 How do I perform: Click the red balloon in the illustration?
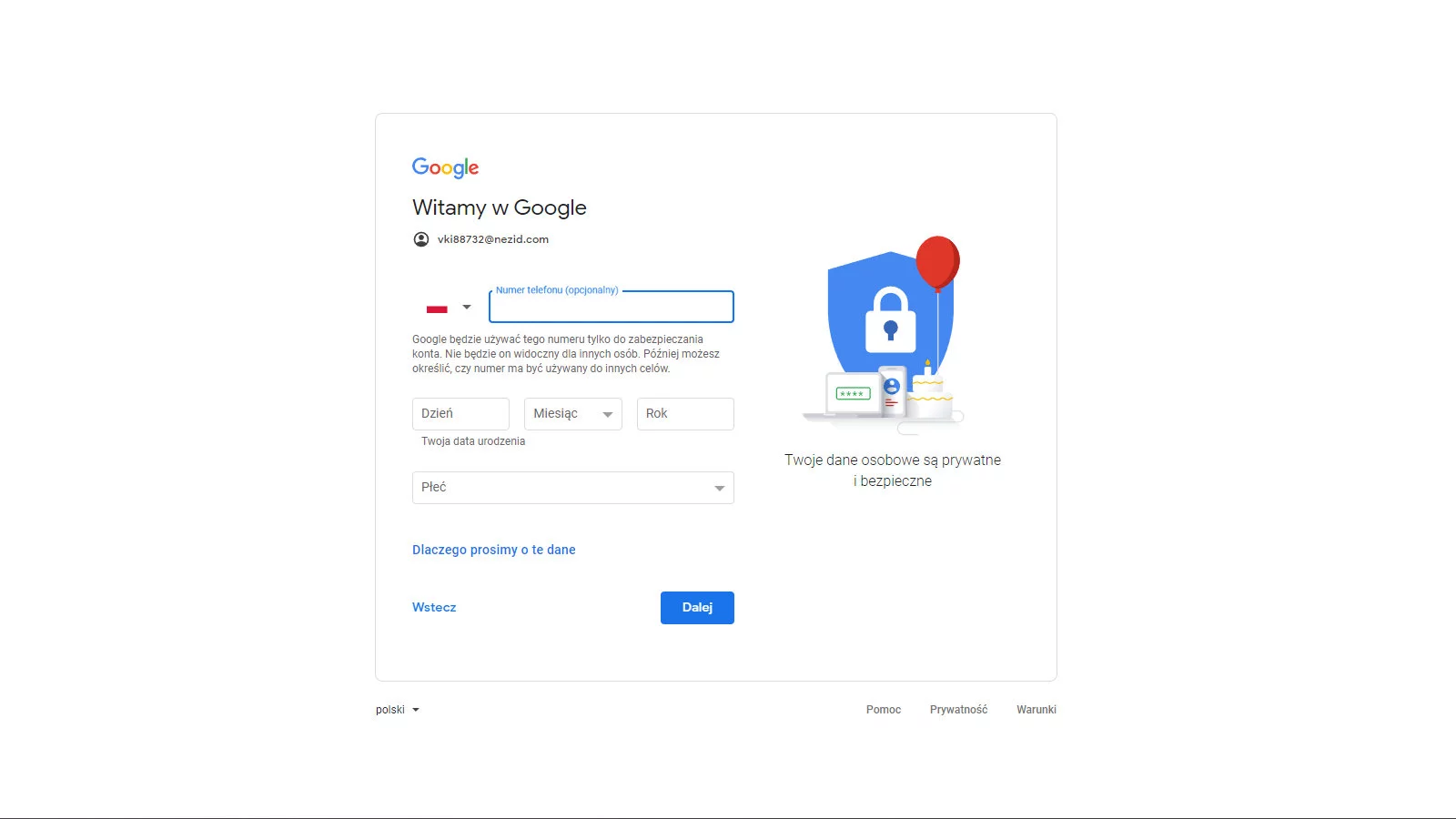coord(937,262)
